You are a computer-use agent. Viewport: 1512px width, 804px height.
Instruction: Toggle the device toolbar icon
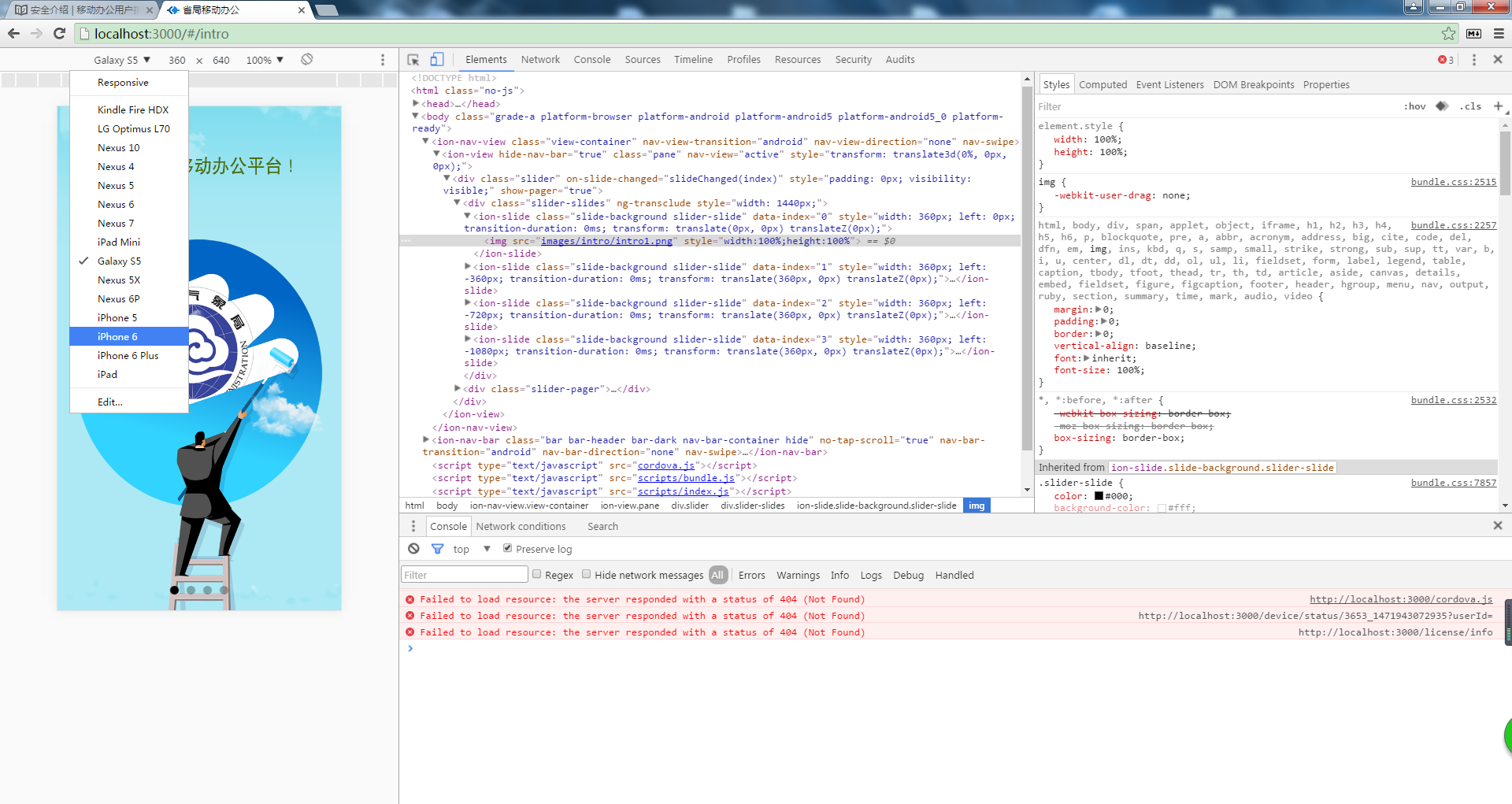pos(437,60)
